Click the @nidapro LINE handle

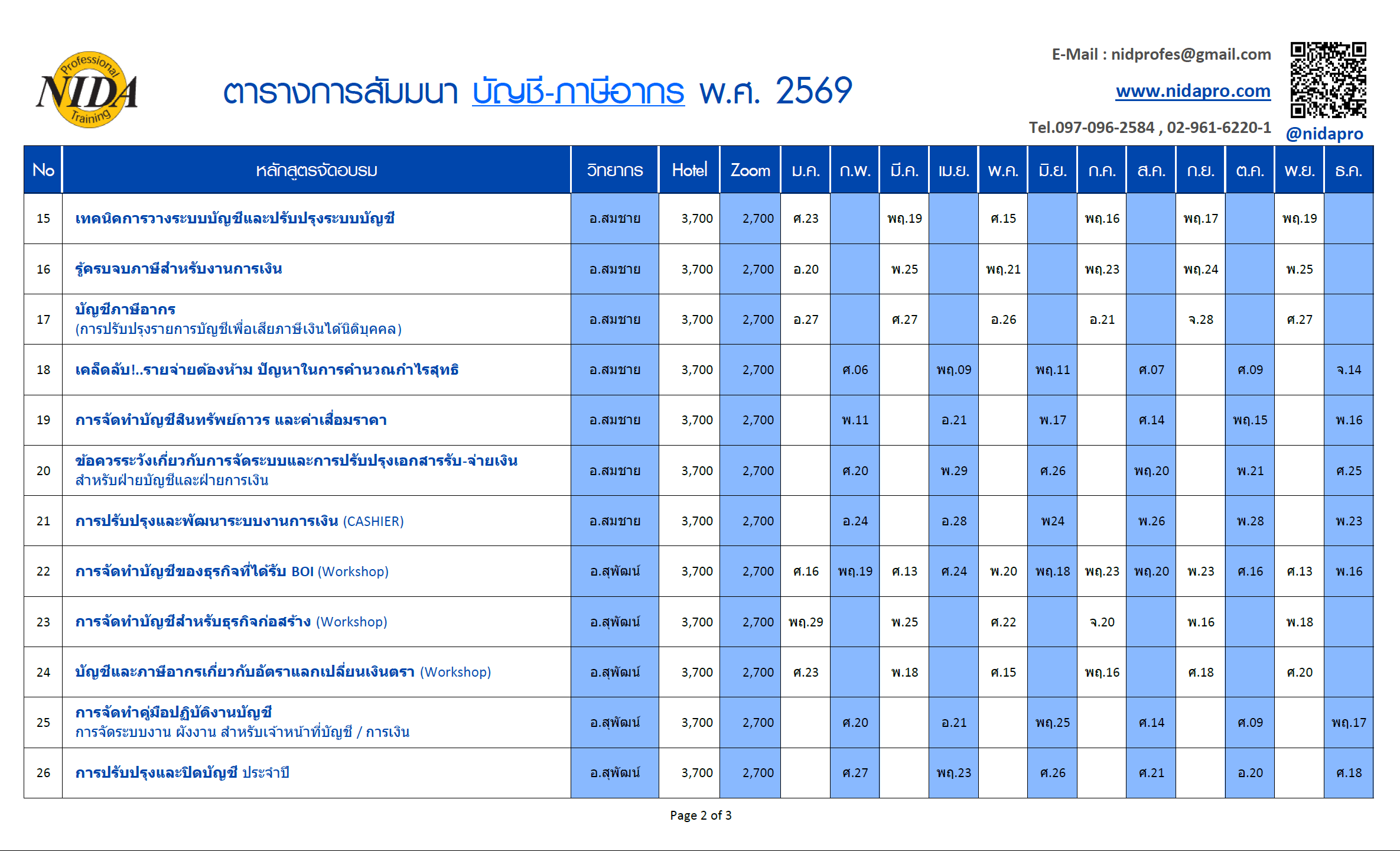[x=1324, y=134]
